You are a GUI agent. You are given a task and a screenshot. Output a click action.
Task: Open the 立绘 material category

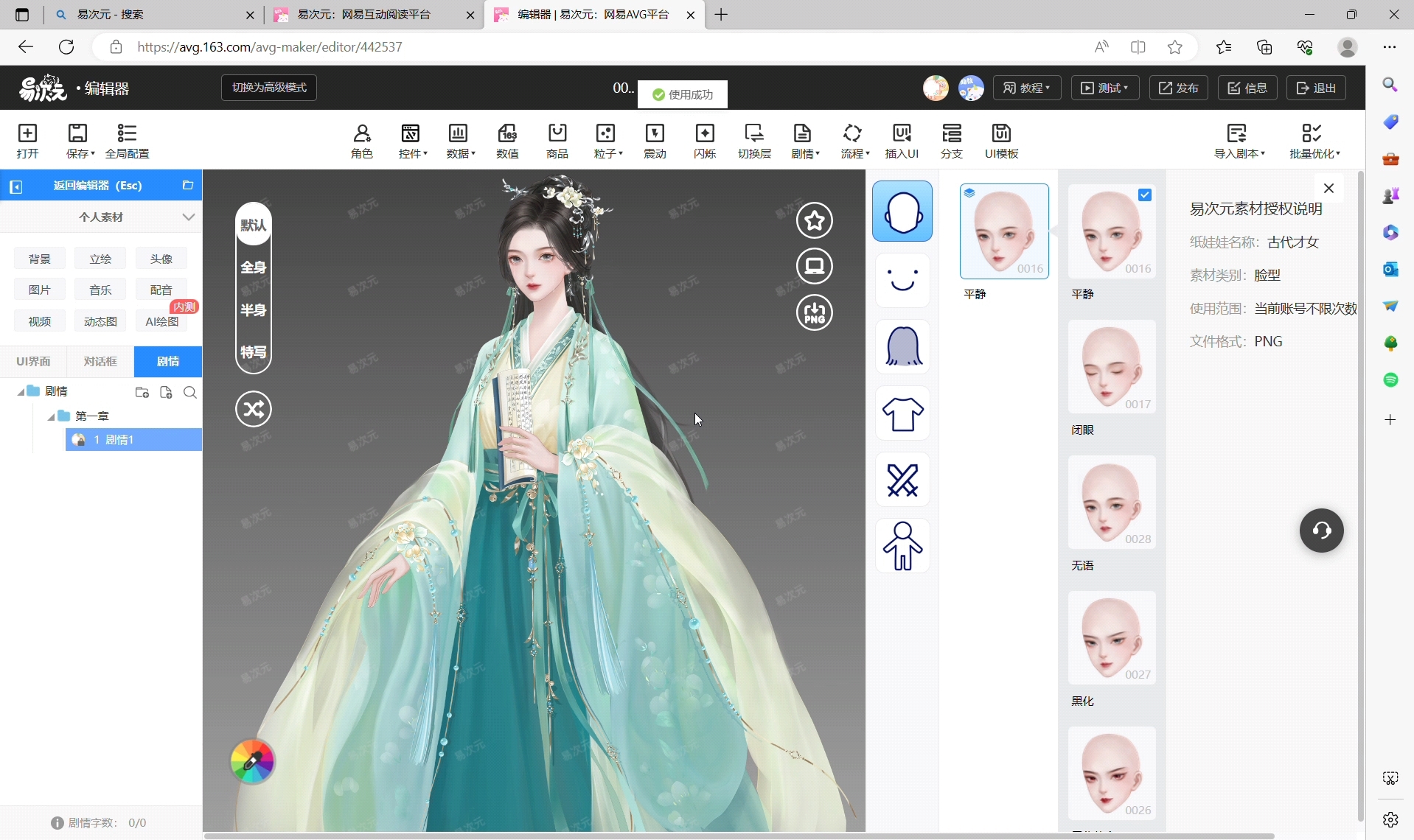[x=100, y=259]
